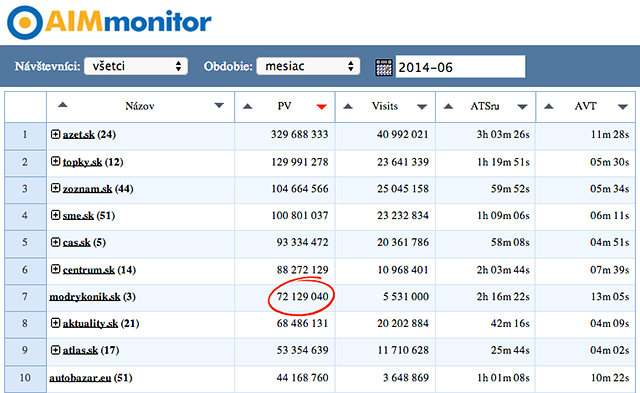
Task: Open the modrykonik.sk link
Action: (x=84, y=297)
